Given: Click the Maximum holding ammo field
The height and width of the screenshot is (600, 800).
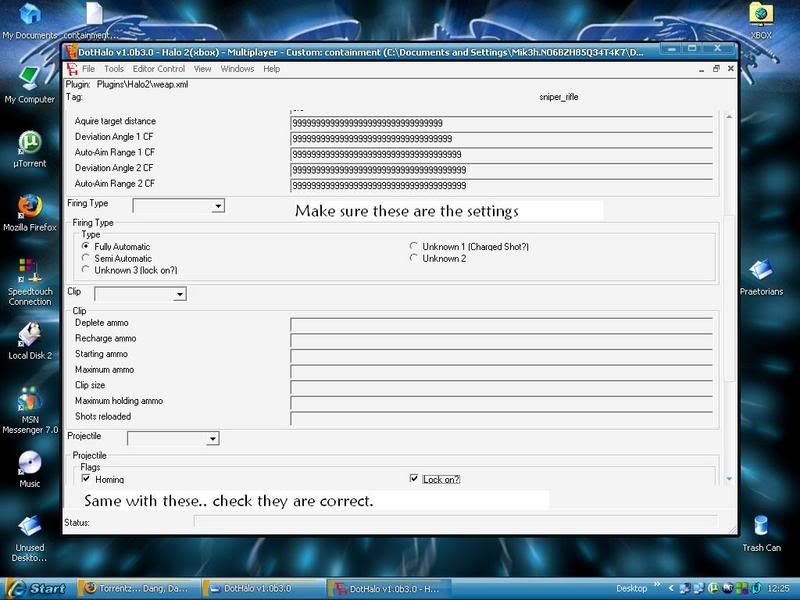Looking at the screenshot, I should click(x=501, y=403).
